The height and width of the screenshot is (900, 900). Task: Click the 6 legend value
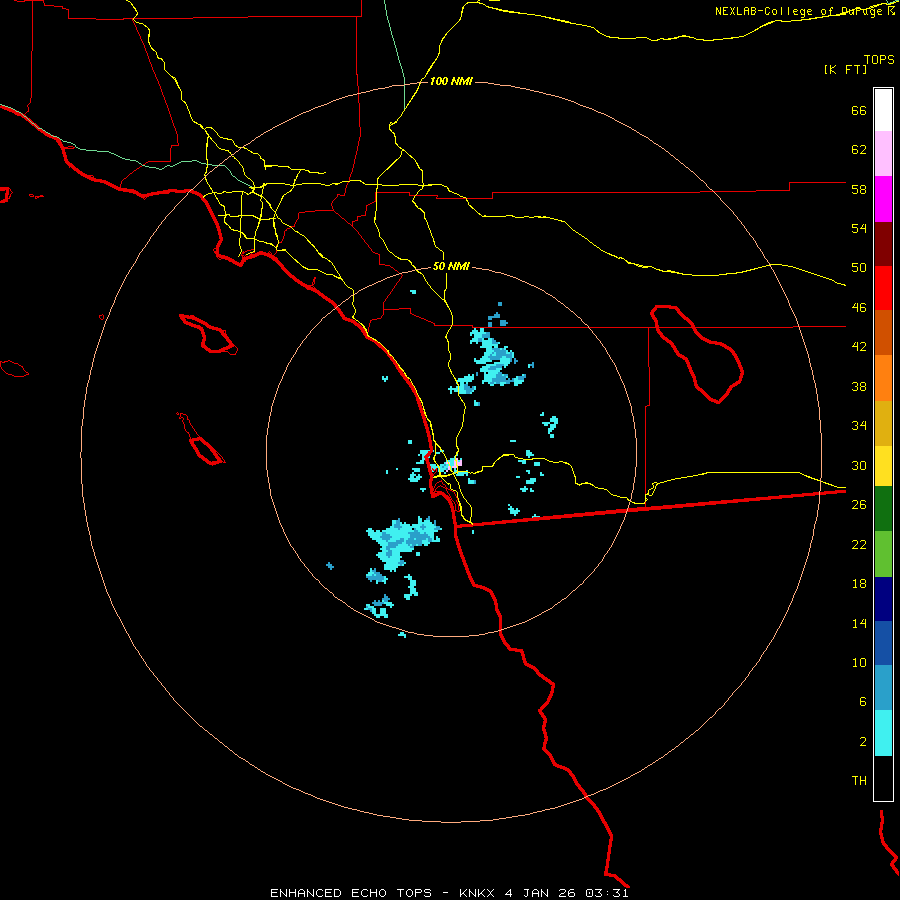pos(863,701)
